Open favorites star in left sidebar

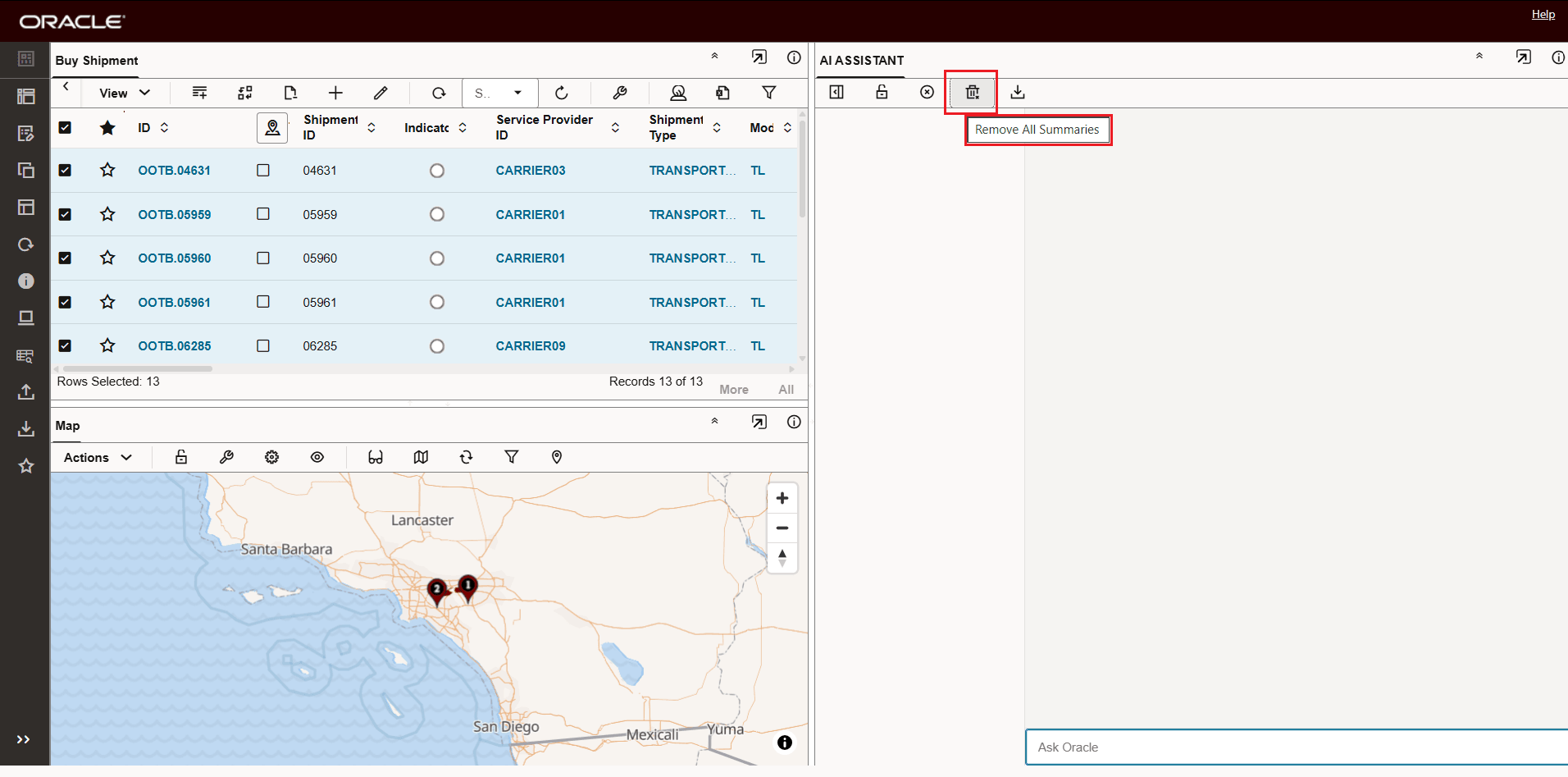click(26, 466)
